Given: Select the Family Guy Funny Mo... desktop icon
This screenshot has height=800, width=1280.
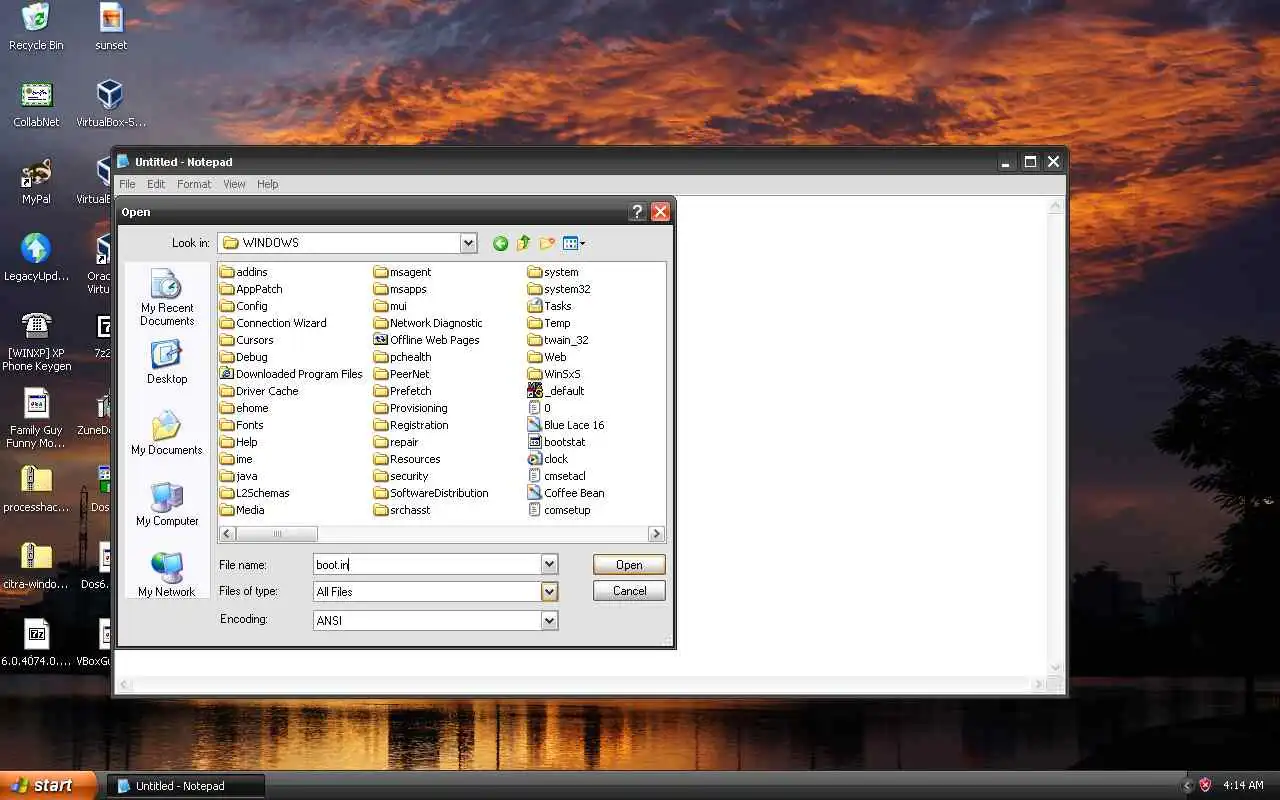Looking at the screenshot, I should coord(36,418).
